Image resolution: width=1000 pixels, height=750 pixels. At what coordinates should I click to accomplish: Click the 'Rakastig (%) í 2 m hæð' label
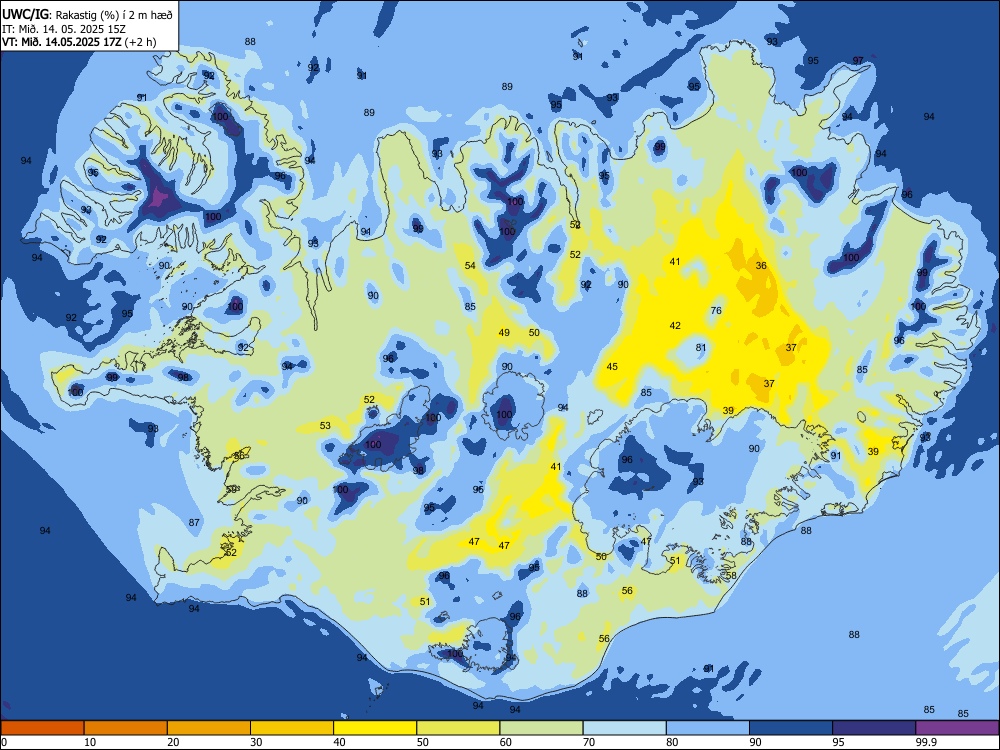[x=114, y=15]
